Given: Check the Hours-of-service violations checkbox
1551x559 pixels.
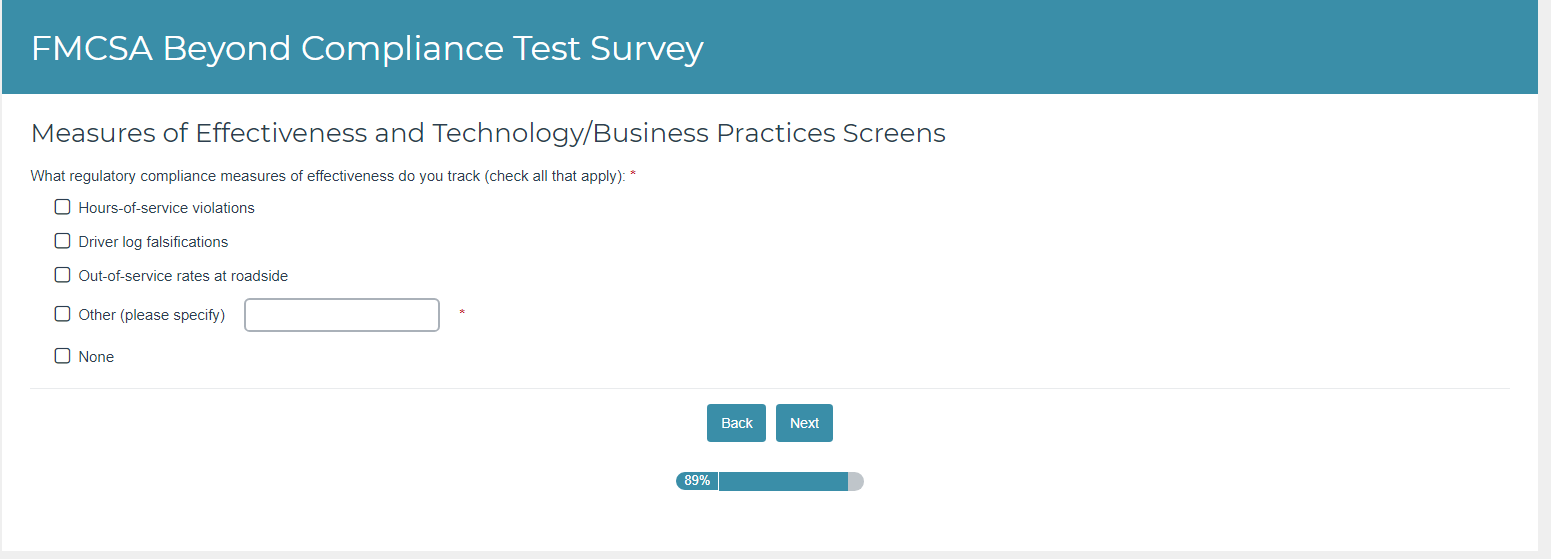Looking at the screenshot, I should tap(62, 208).
